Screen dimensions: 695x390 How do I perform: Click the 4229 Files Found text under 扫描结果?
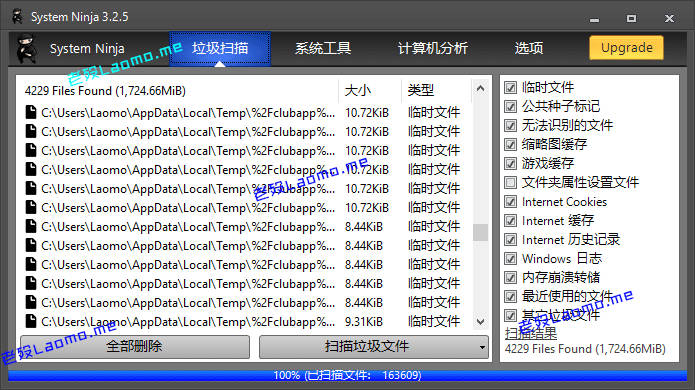[x=585, y=349]
